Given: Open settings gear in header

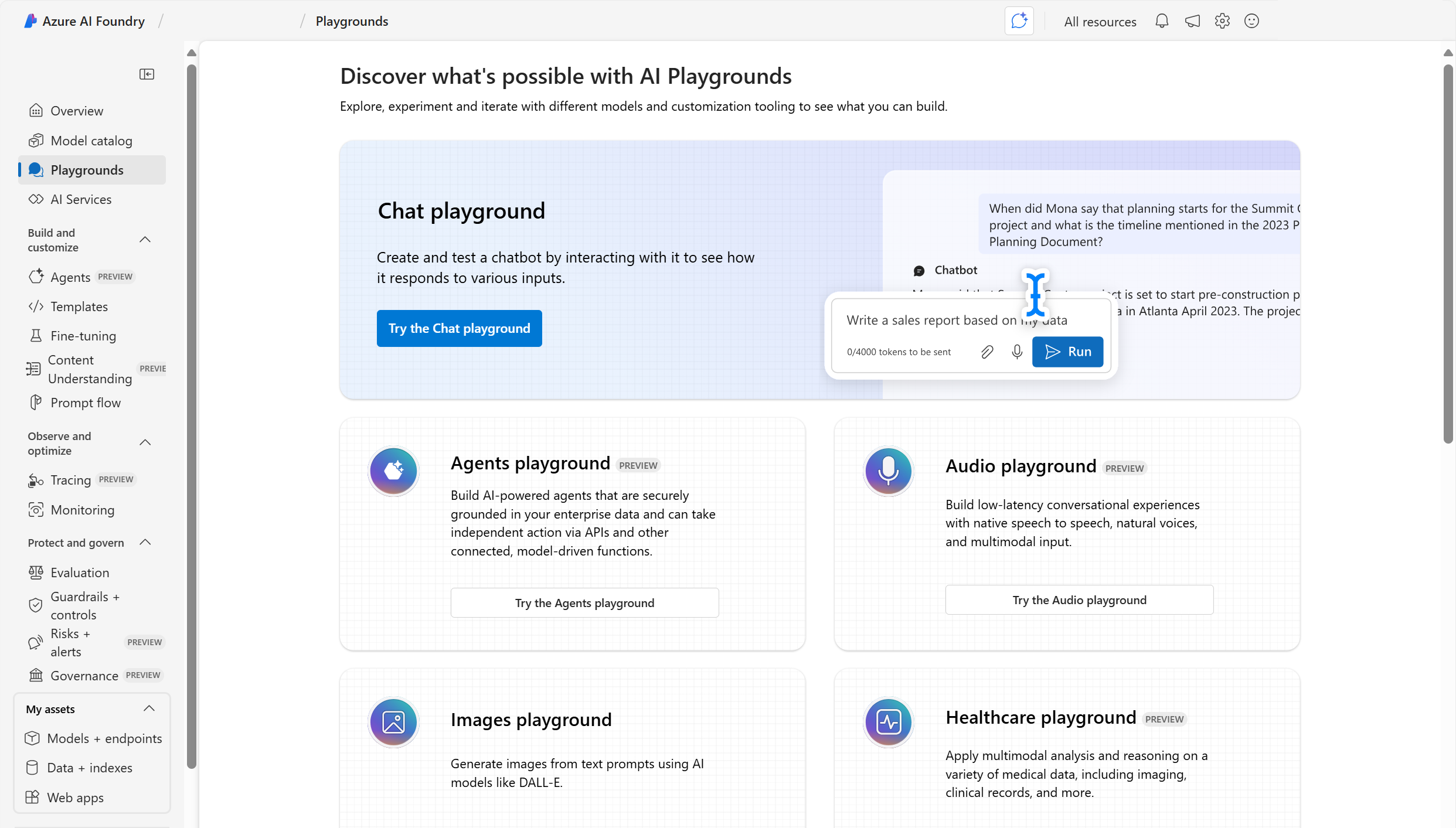Looking at the screenshot, I should tap(1222, 21).
